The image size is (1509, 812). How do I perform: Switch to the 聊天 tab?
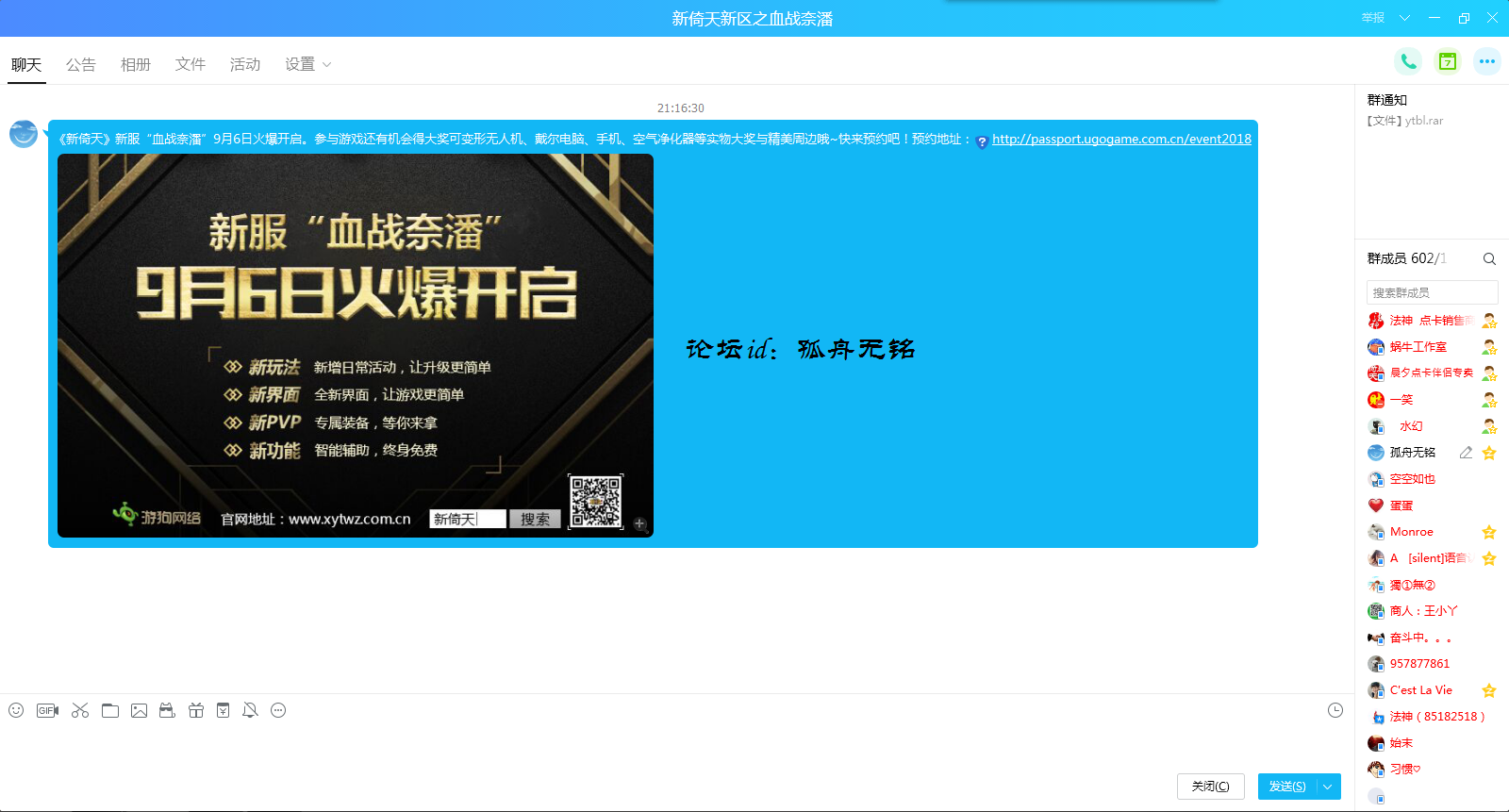[26, 64]
